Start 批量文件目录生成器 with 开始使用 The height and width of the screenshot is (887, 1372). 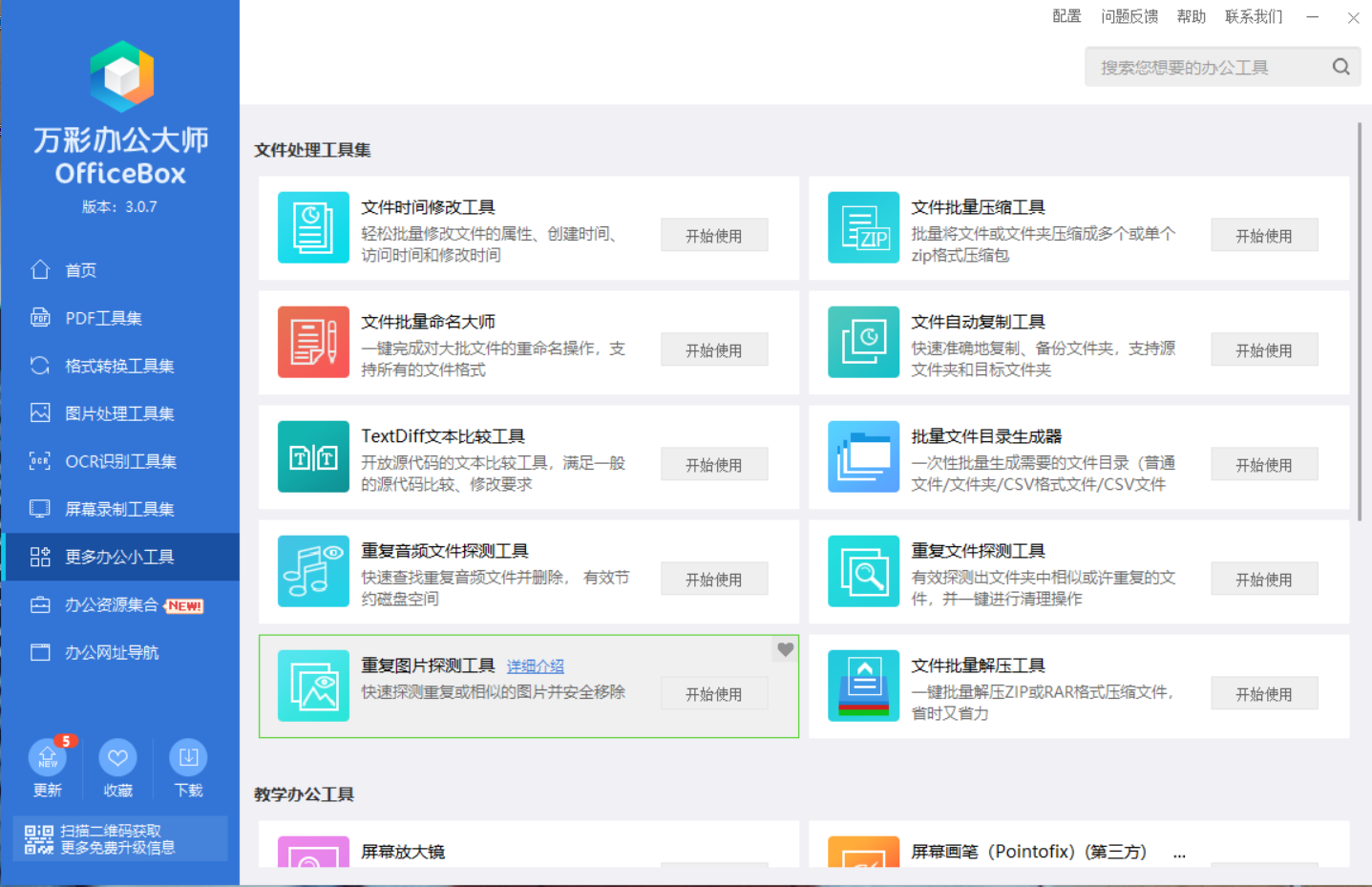tap(1264, 465)
